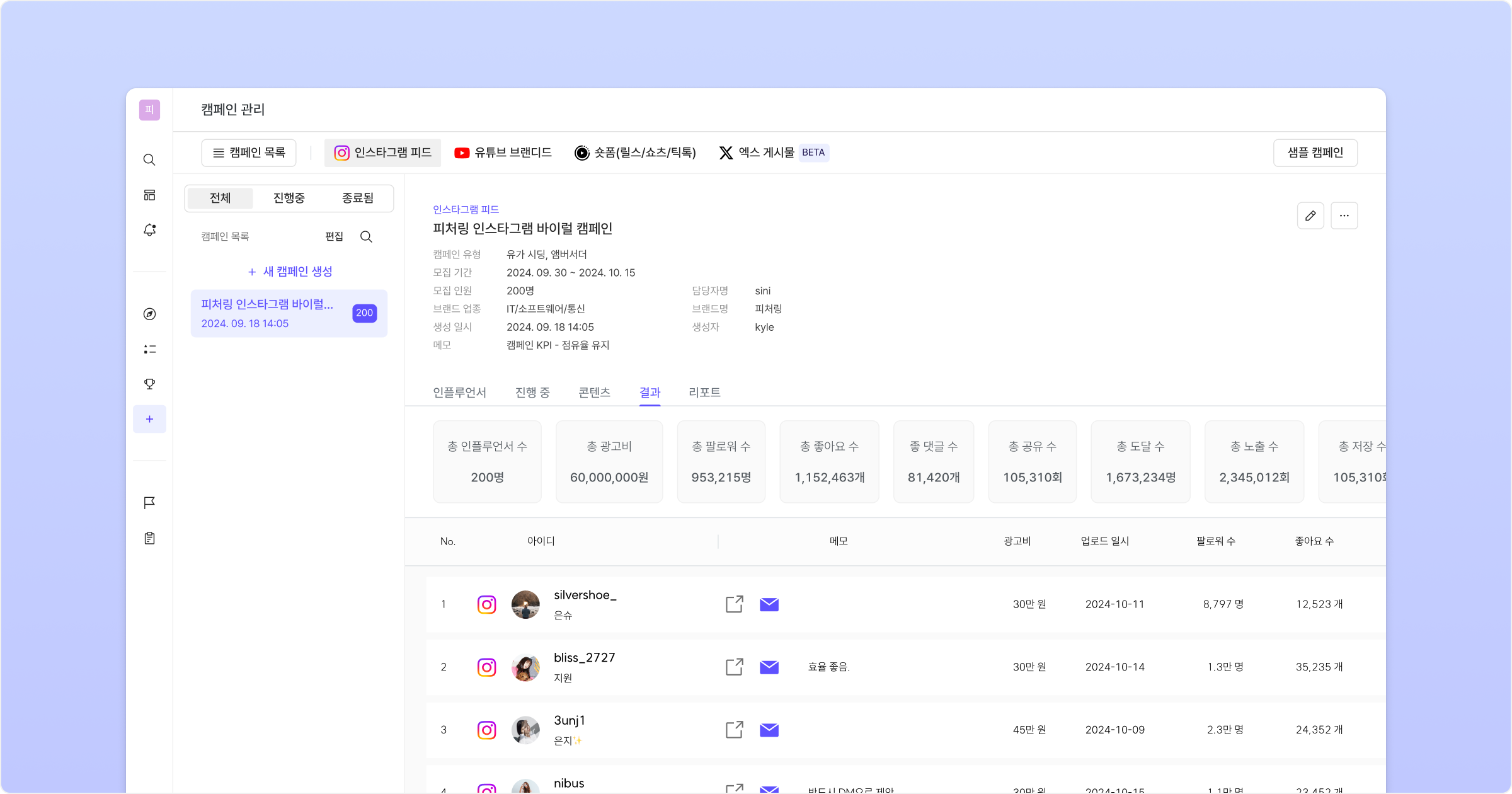Switch to the 유튜브 브랜디드 tab
The image size is (1512, 794).
point(503,152)
